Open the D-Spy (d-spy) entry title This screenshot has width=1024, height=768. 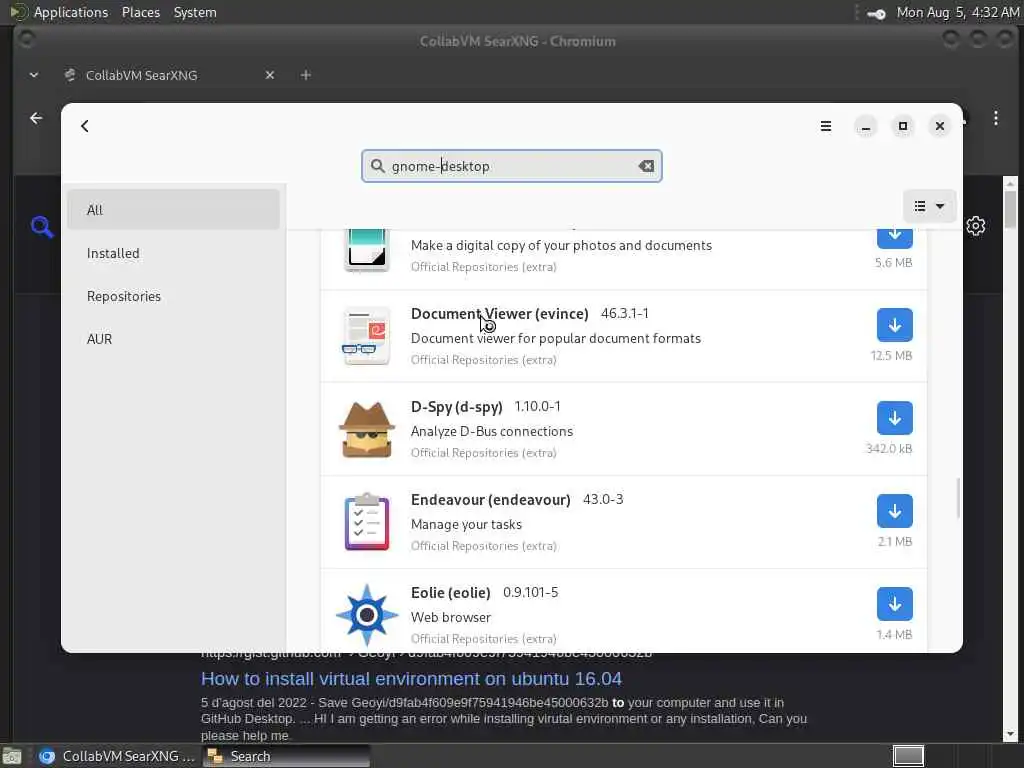point(456,406)
